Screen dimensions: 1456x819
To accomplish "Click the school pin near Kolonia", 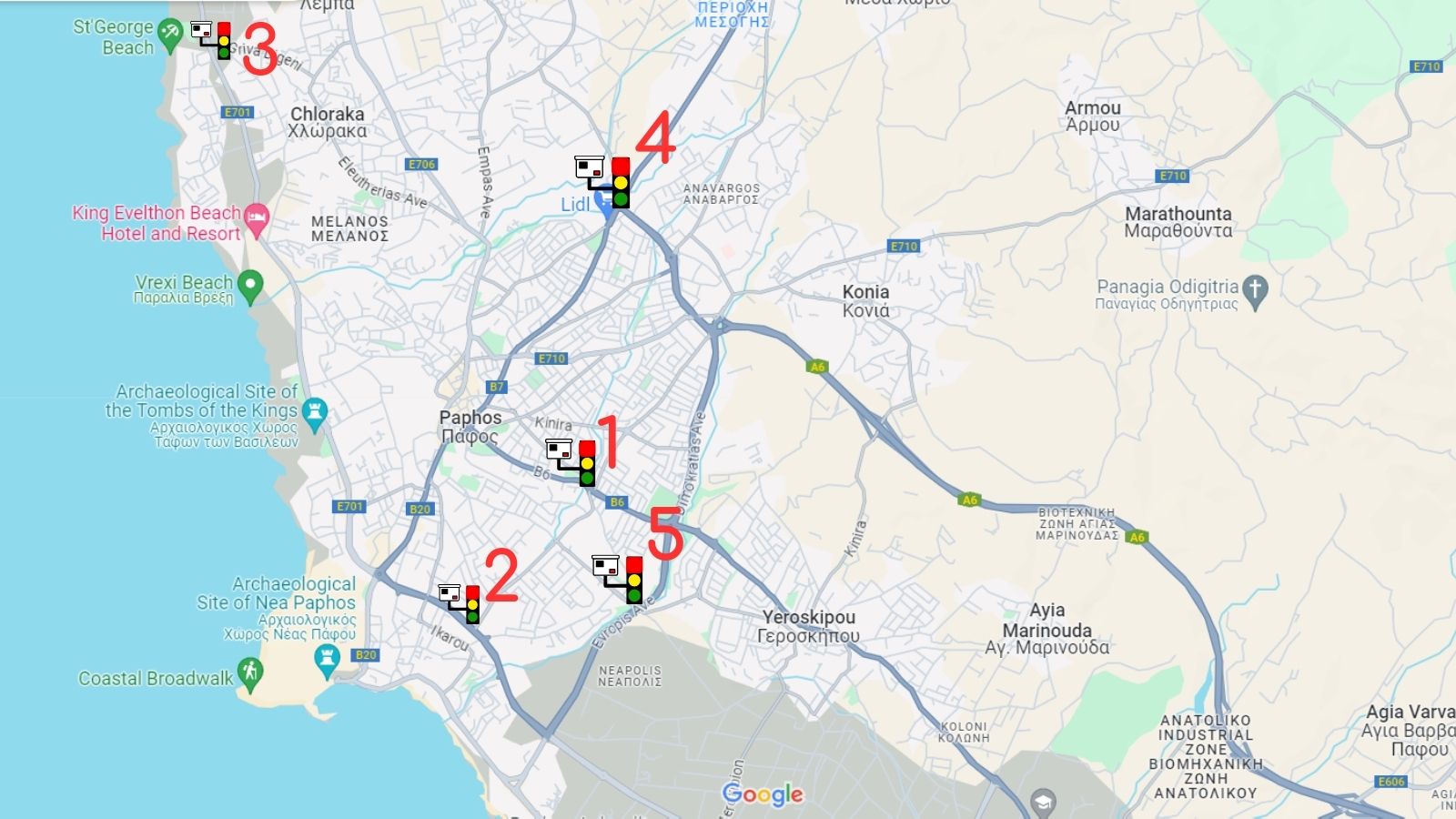I will [1045, 803].
